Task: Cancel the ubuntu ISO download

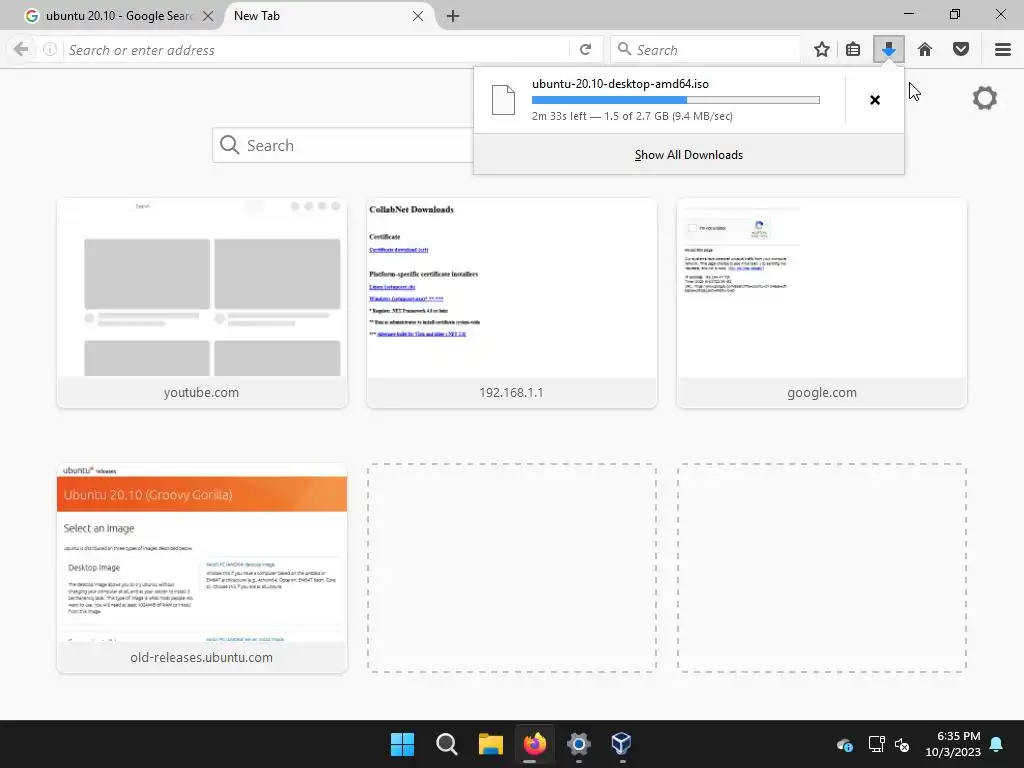Action: [x=875, y=100]
